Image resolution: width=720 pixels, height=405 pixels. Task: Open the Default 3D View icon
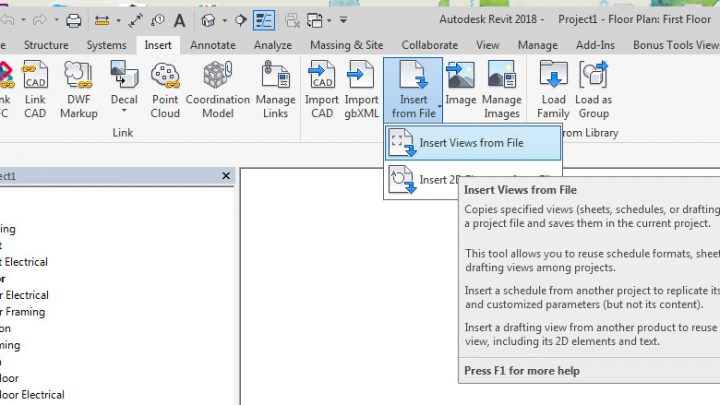coord(208,21)
